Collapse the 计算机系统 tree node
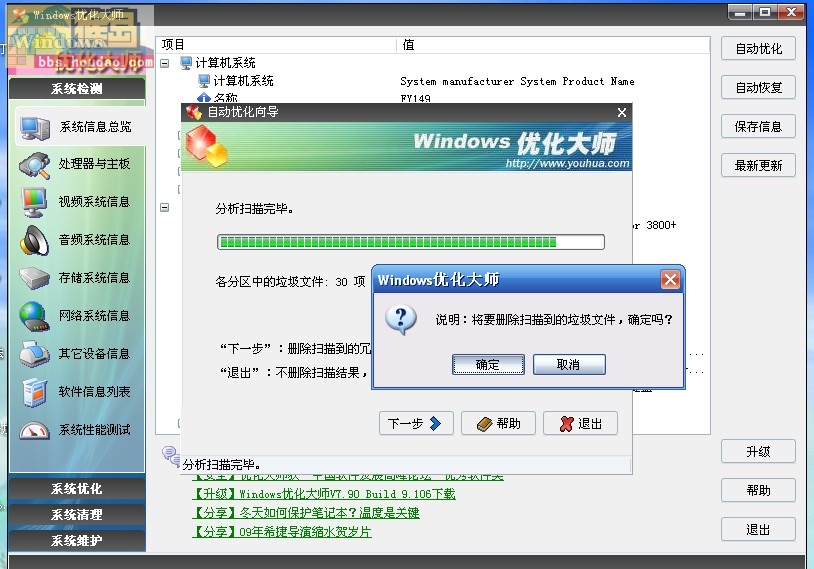The width and height of the screenshot is (814, 569). pyautogui.click(x=165, y=63)
